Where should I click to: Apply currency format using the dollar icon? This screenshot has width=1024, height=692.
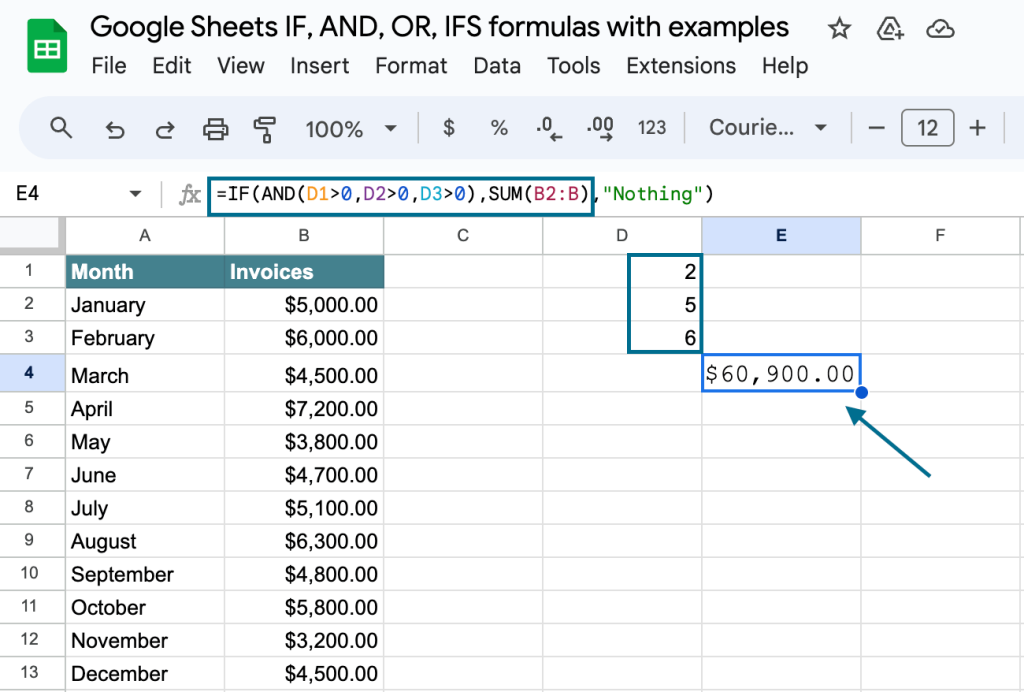(447, 128)
